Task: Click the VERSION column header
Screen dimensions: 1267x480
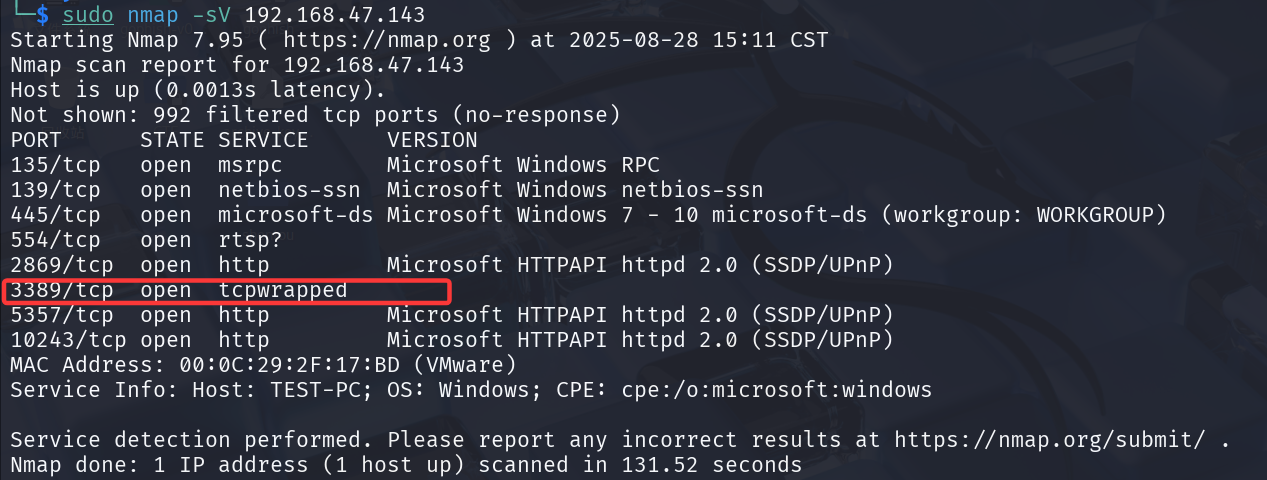Action: tap(432, 140)
